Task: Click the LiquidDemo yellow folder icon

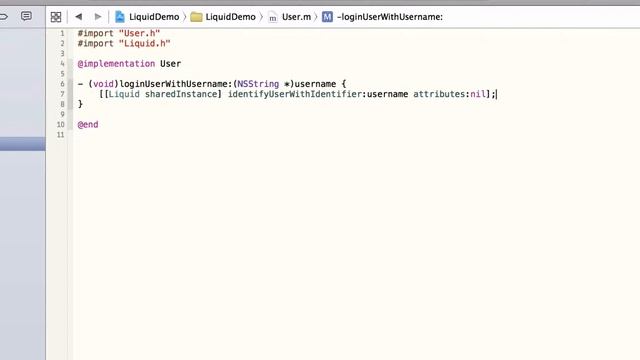Action: click(196, 17)
